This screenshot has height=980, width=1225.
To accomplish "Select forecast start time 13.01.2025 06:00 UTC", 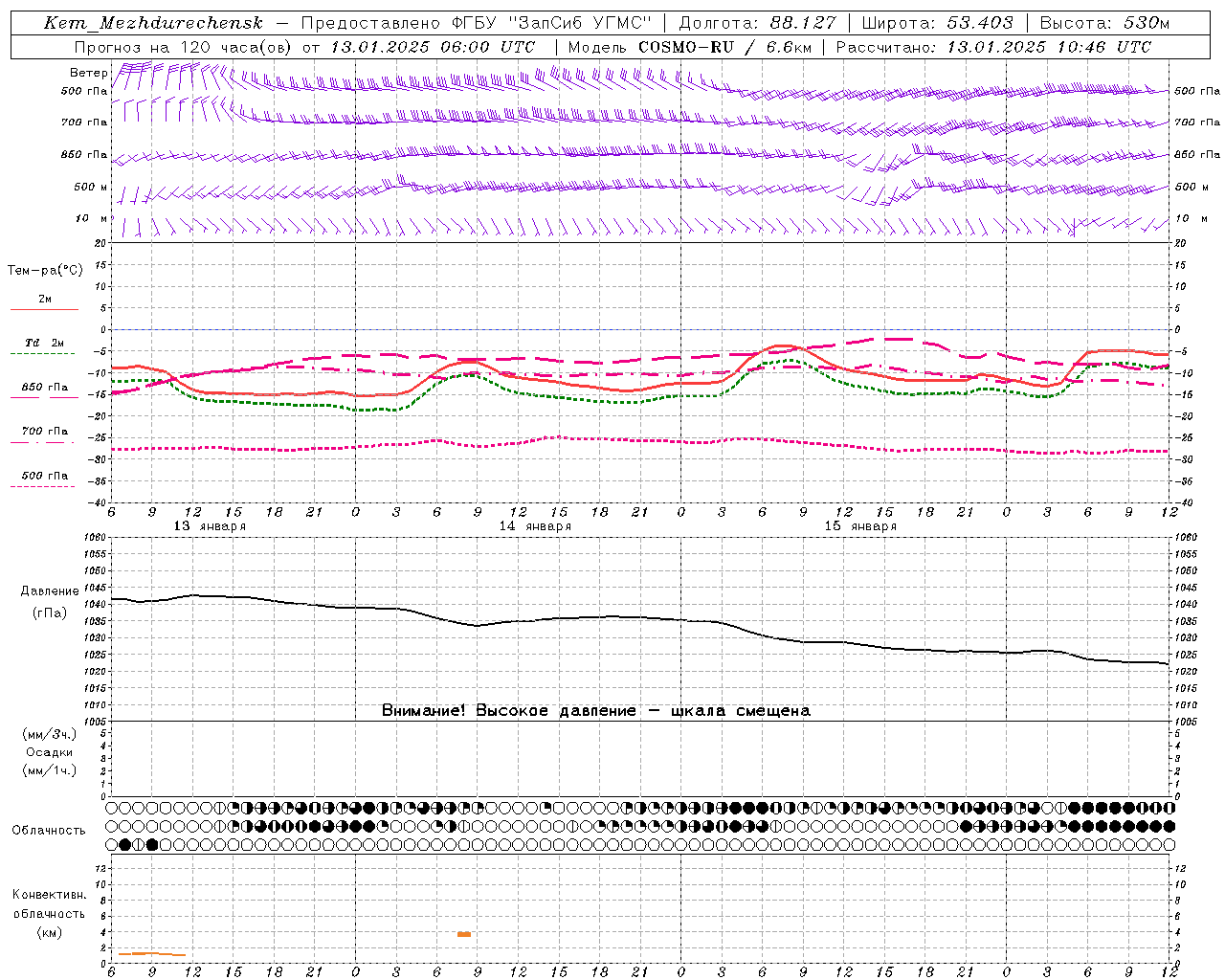I will [433, 47].
